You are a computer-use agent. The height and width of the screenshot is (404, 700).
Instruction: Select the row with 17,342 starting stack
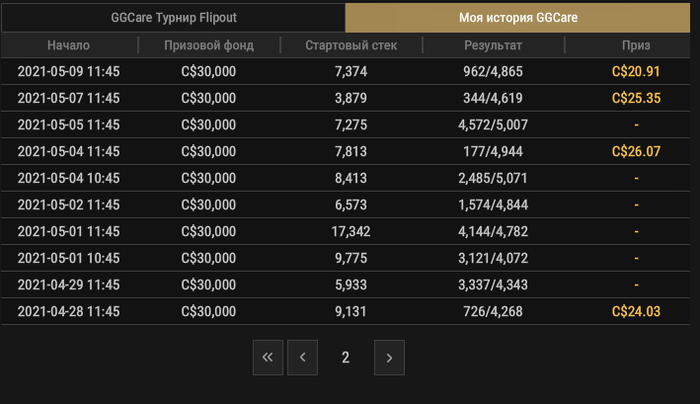[350, 232]
